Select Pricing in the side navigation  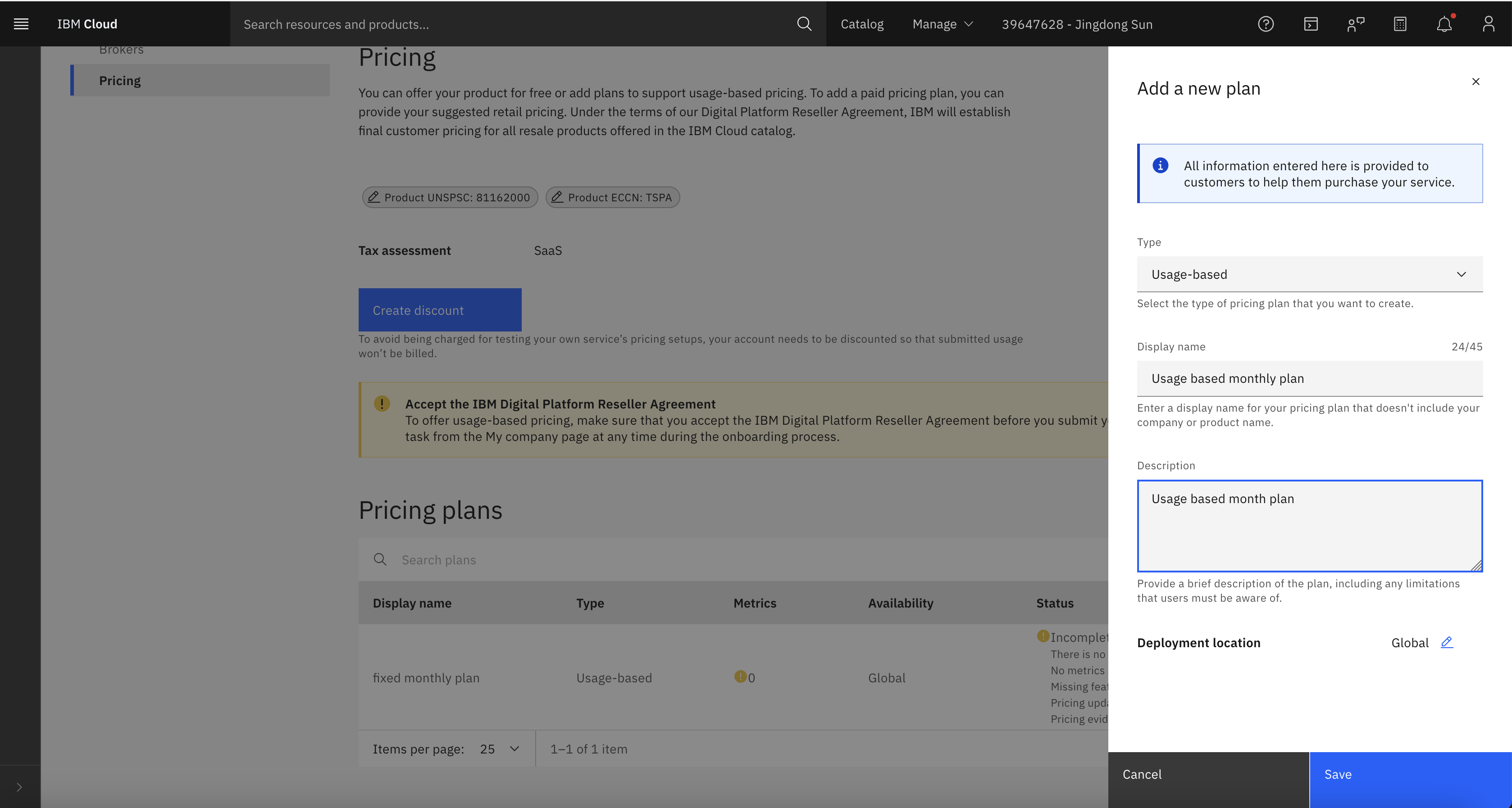[x=200, y=80]
